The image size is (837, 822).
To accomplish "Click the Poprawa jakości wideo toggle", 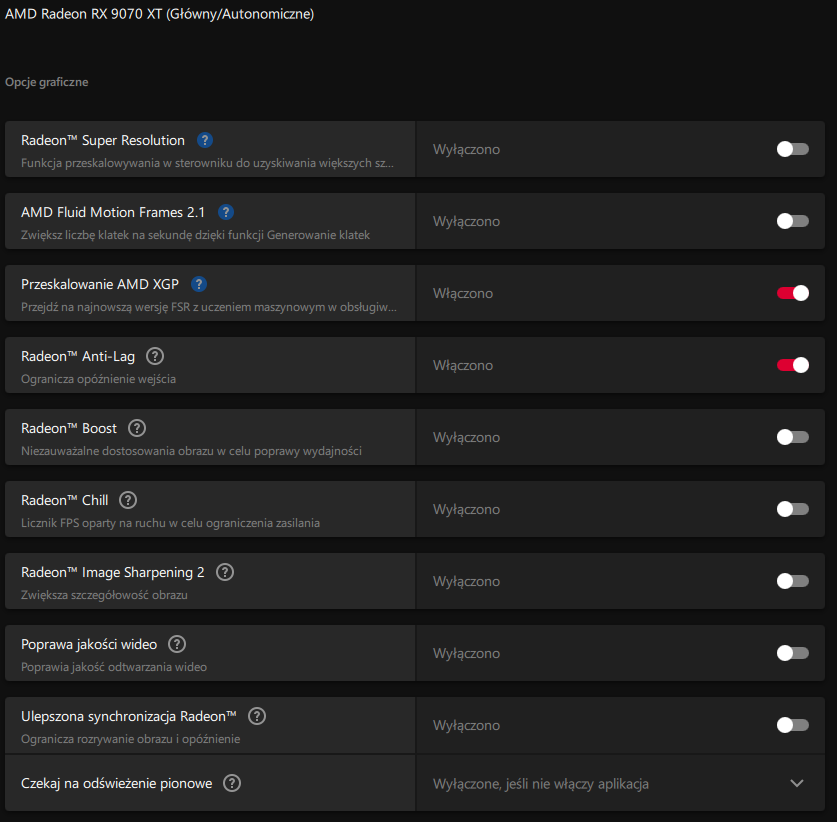I will (792, 653).
